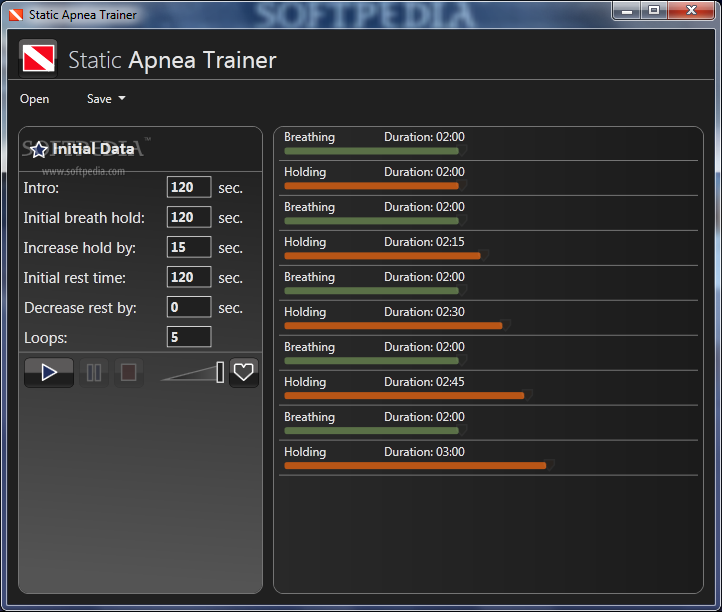Image resolution: width=722 pixels, height=612 pixels.
Task: Click the Holding 02:30 progress bar
Action: point(394,326)
